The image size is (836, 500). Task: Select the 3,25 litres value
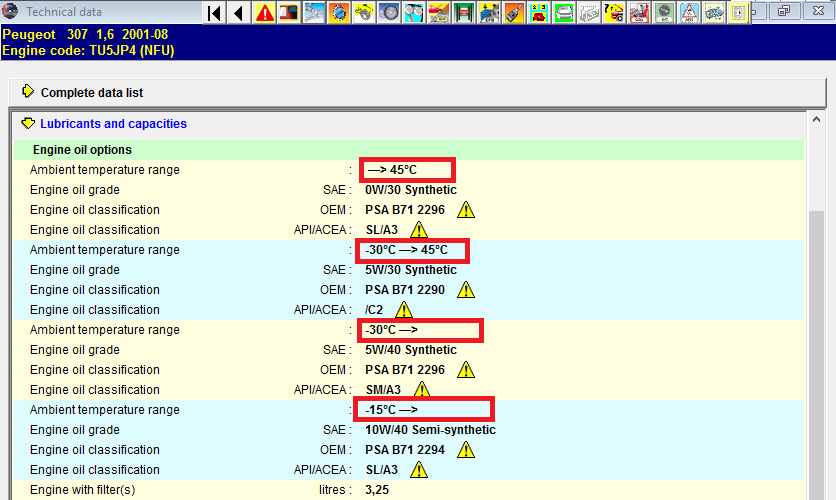click(377, 489)
